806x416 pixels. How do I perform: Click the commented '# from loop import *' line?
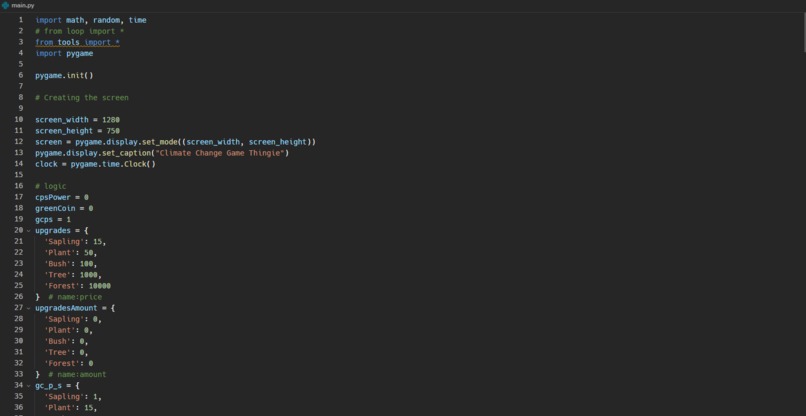coord(80,31)
